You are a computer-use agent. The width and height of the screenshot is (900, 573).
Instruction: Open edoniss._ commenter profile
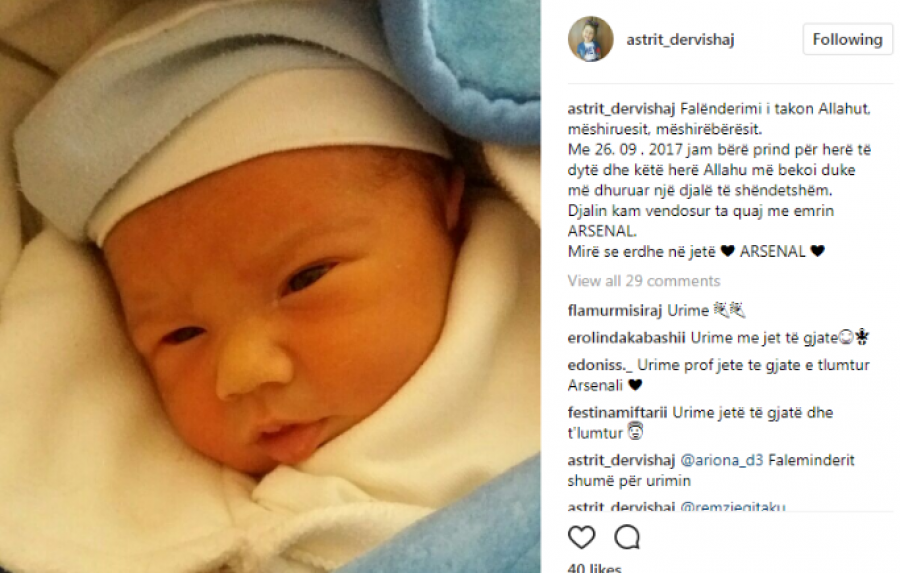coord(600,365)
